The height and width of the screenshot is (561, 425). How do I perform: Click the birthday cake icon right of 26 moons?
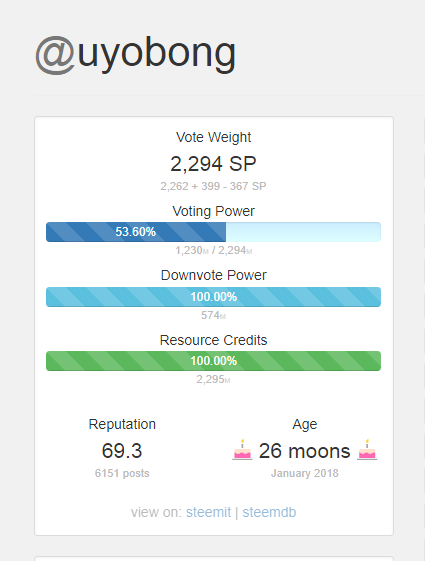click(x=367, y=450)
